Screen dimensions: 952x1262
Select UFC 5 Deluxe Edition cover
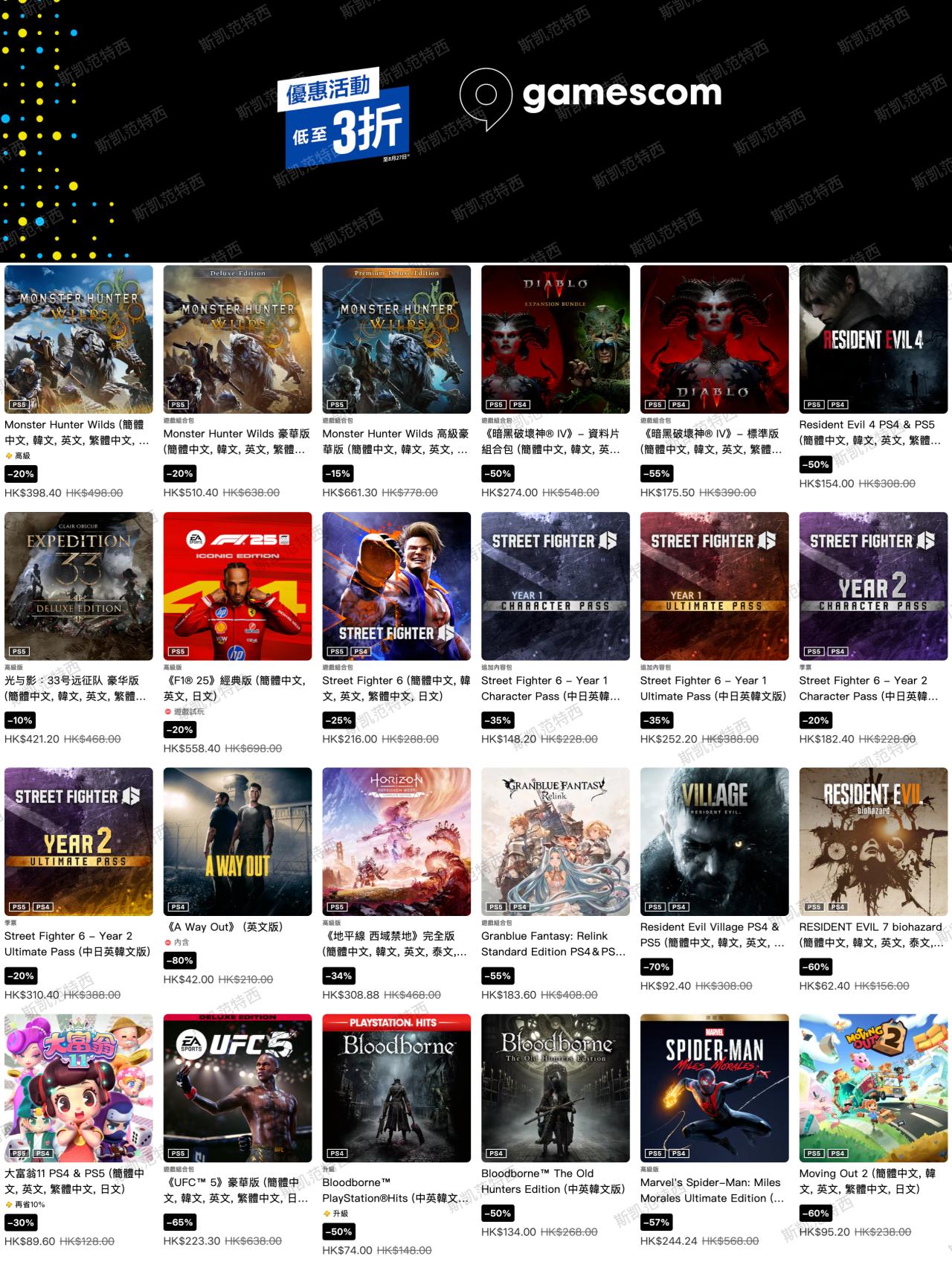point(238,1087)
